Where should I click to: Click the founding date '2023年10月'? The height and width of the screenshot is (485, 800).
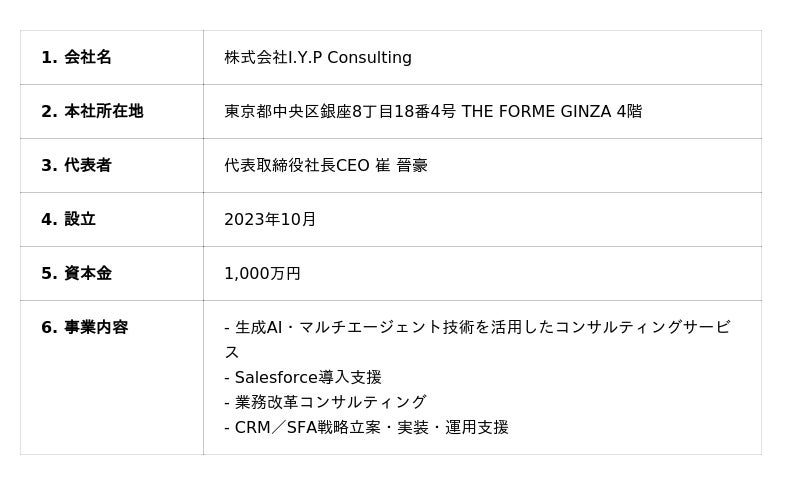click(270, 220)
